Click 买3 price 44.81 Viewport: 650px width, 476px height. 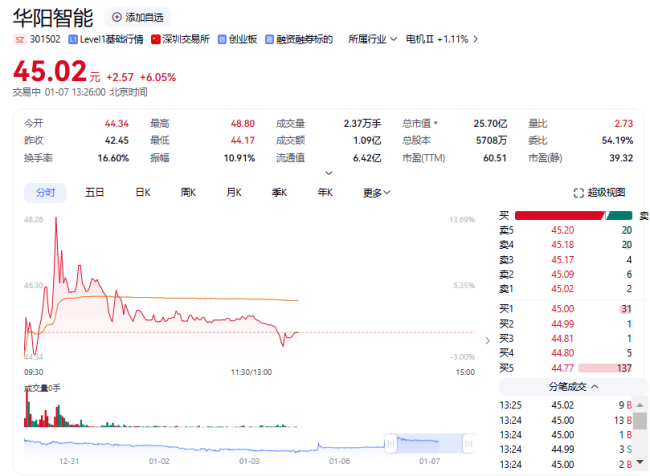tap(563, 338)
